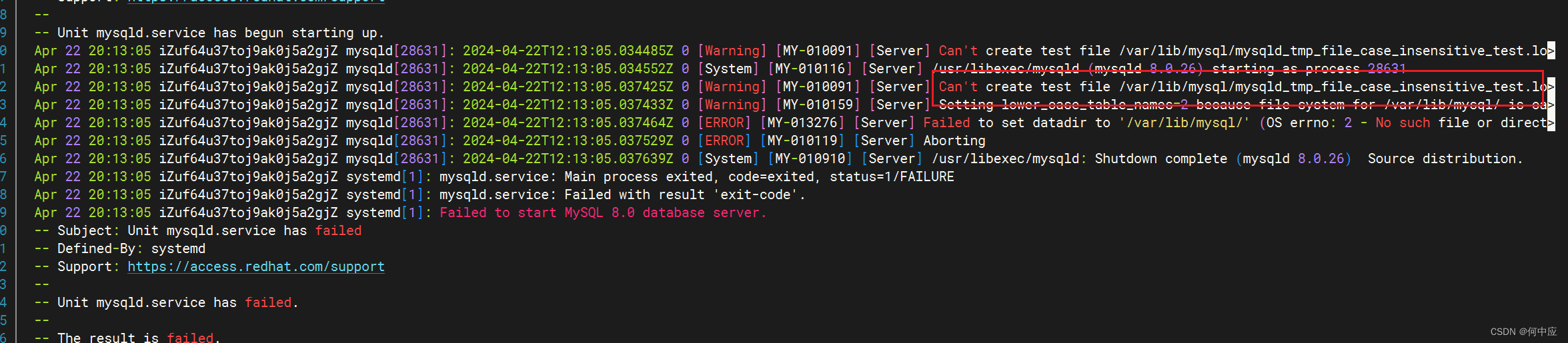
Task: Click 'starting as process 28631' text
Action: click(x=1309, y=69)
